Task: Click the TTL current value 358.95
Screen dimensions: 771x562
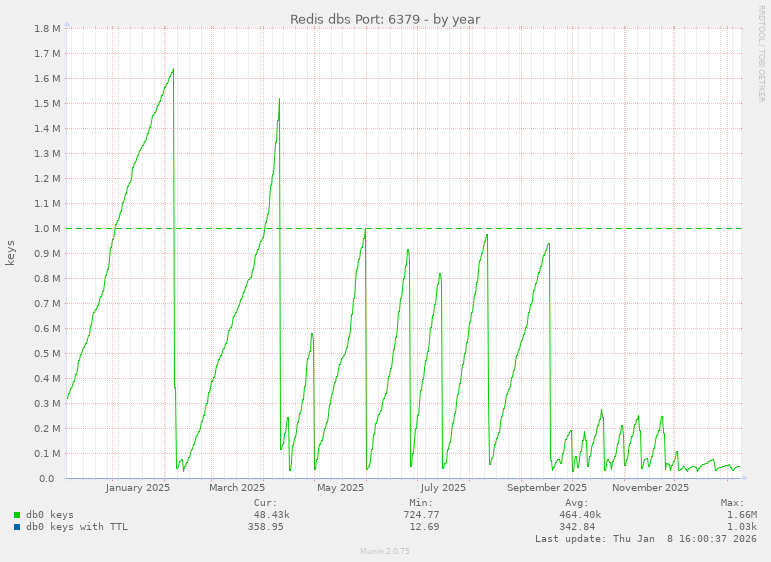Action: coord(266,527)
